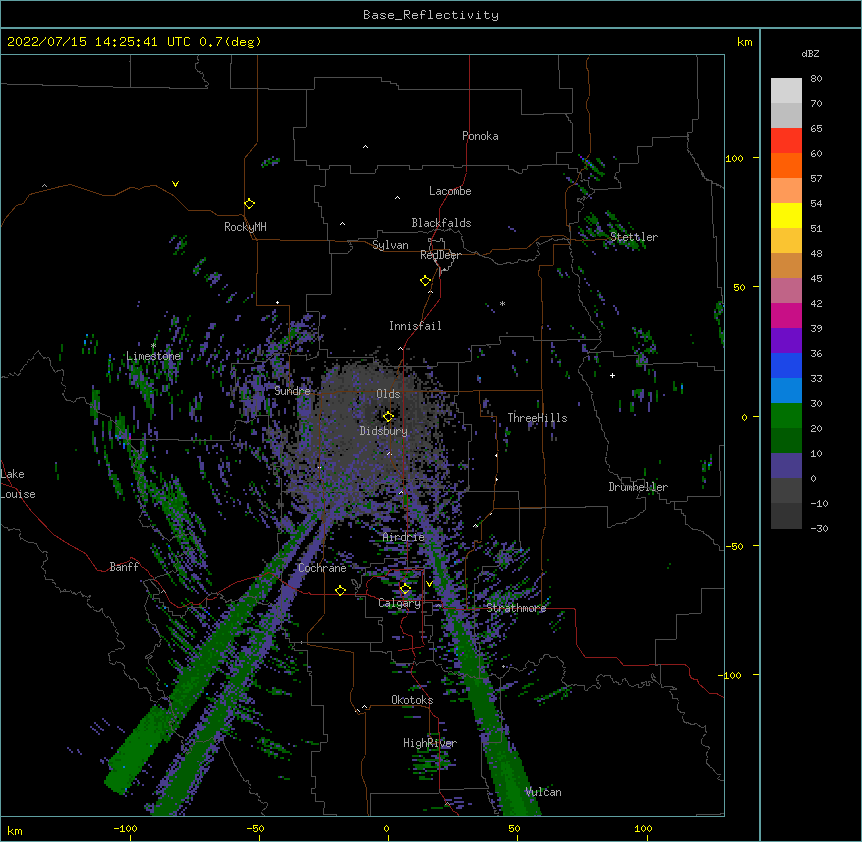Image resolution: width=862 pixels, height=842 pixels.
Task: Click the HighRiver town label
Action: (x=430, y=743)
